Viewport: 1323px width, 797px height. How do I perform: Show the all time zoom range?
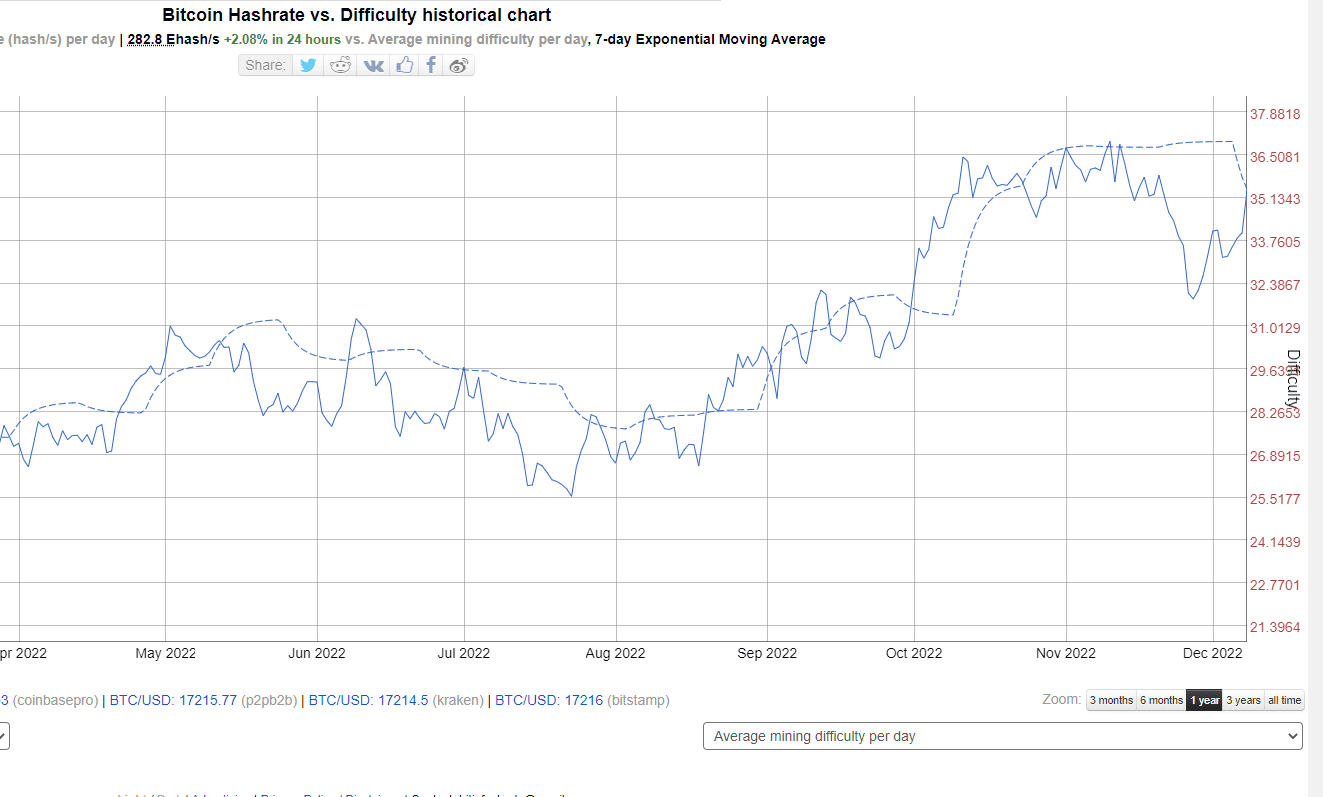[1284, 700]
